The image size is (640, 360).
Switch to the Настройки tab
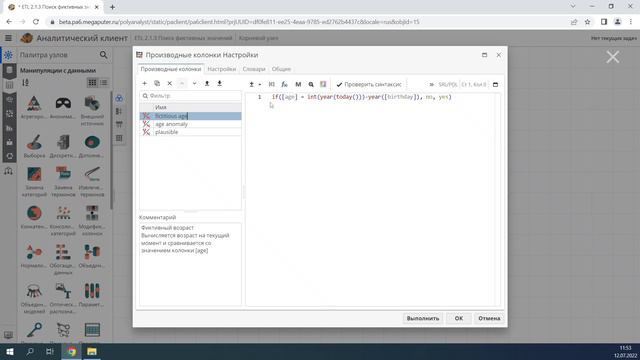pos(222,69)
